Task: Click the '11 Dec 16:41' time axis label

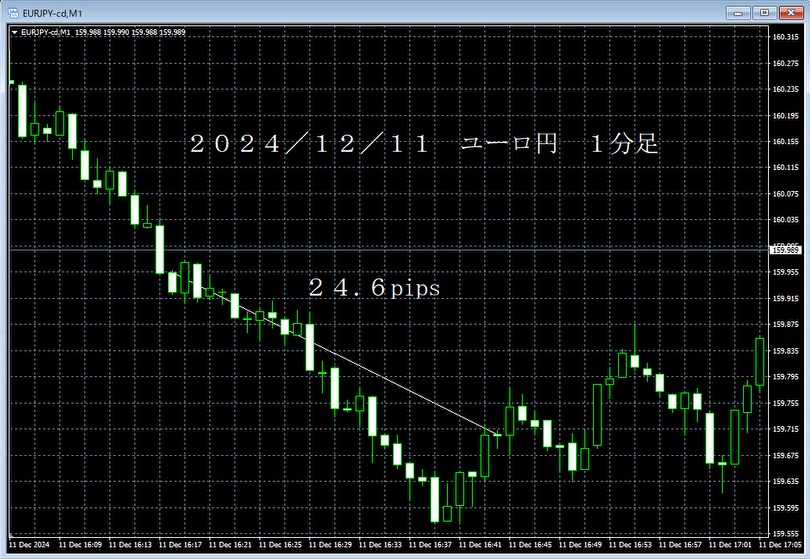Action: (x=480, y=545)
